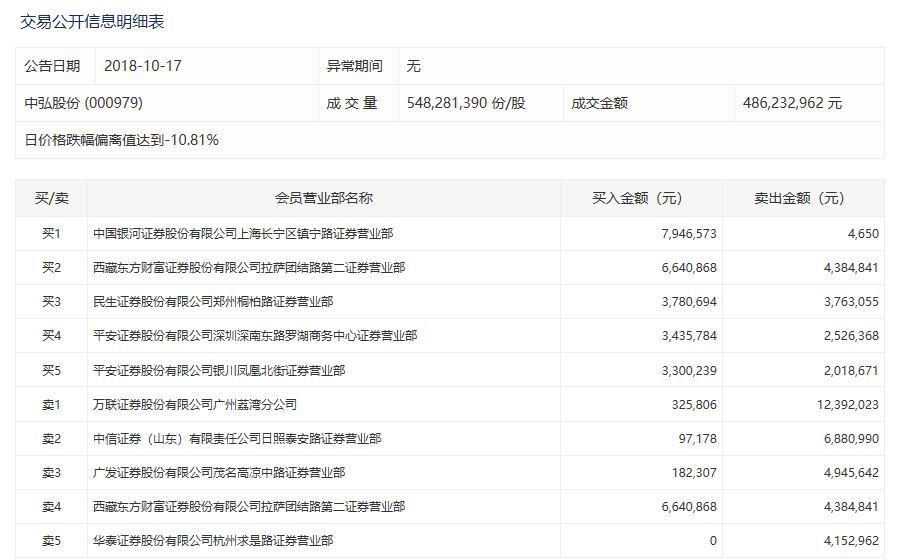The height and width of the screenshot is (560, 898).
Task: Open 平安证券银川凤凰北街 branch entry
Action: pyautogui.click(x=218, y=370)
